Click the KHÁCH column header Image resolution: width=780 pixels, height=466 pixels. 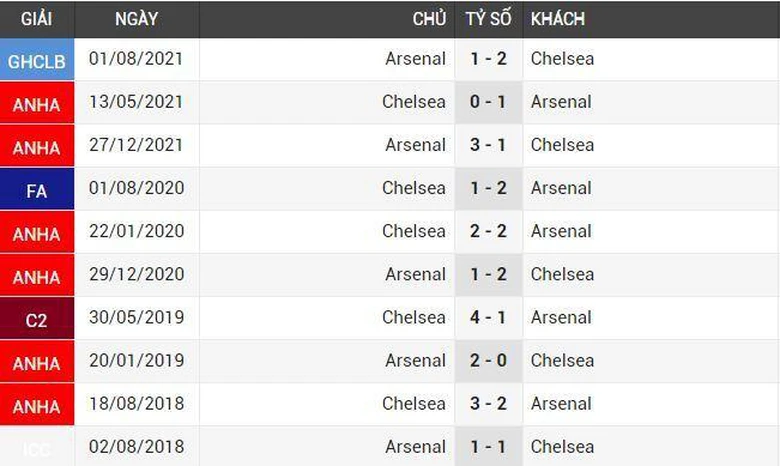tap(557, 19)
